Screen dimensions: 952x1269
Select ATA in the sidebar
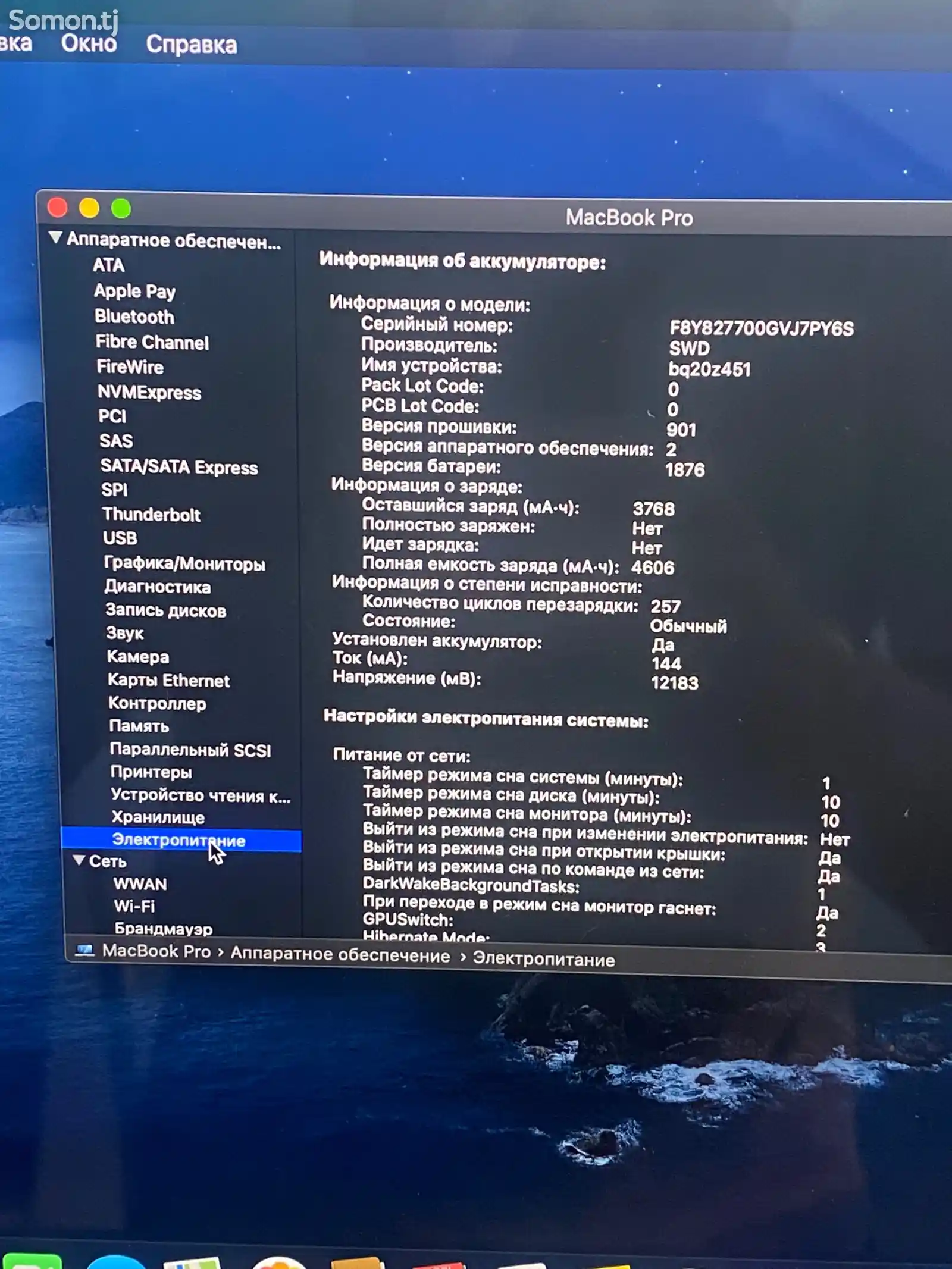click(x=108, y=265)
